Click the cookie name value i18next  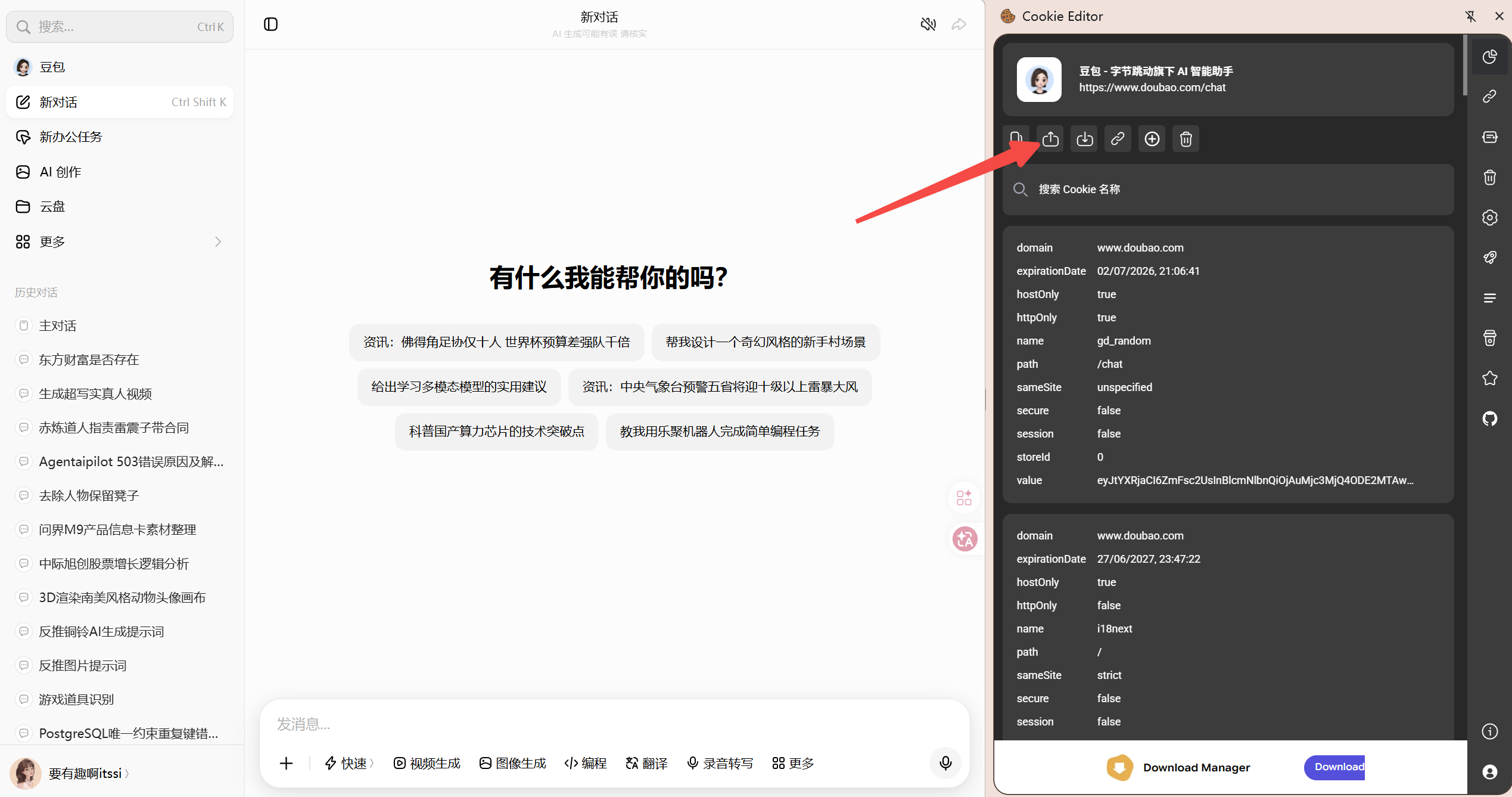(x=1115, y=629)
